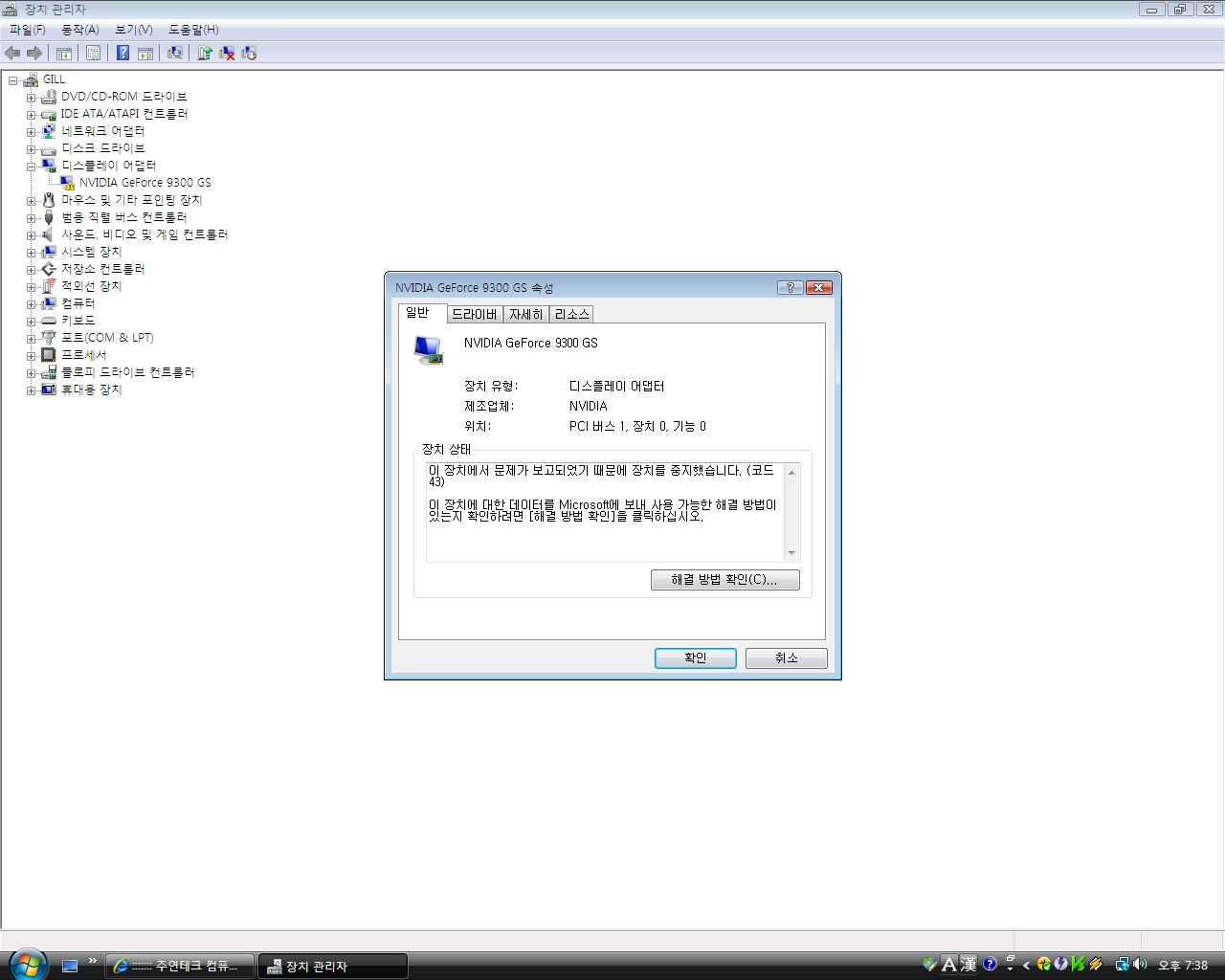Show hidden tray icons chevron

1027,966
